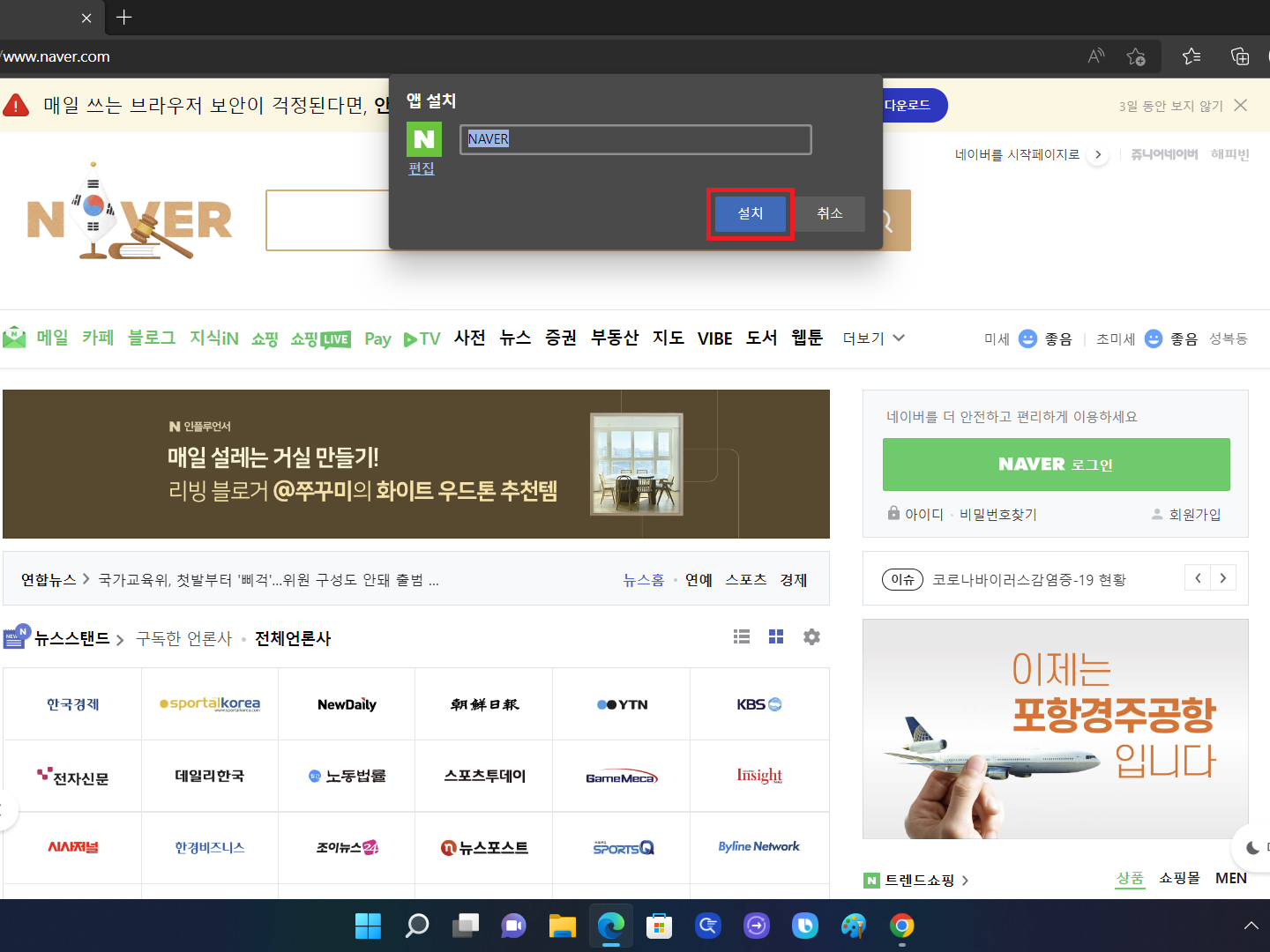
Task: Switch newsstand to grid view icon
Action: click(776, 636)
